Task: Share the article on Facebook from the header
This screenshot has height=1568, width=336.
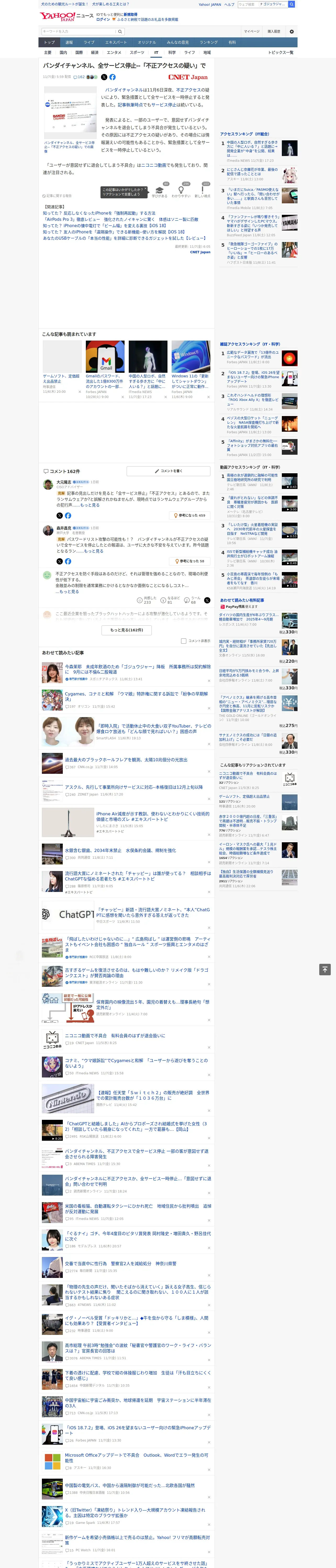Action: pos(112,77)
